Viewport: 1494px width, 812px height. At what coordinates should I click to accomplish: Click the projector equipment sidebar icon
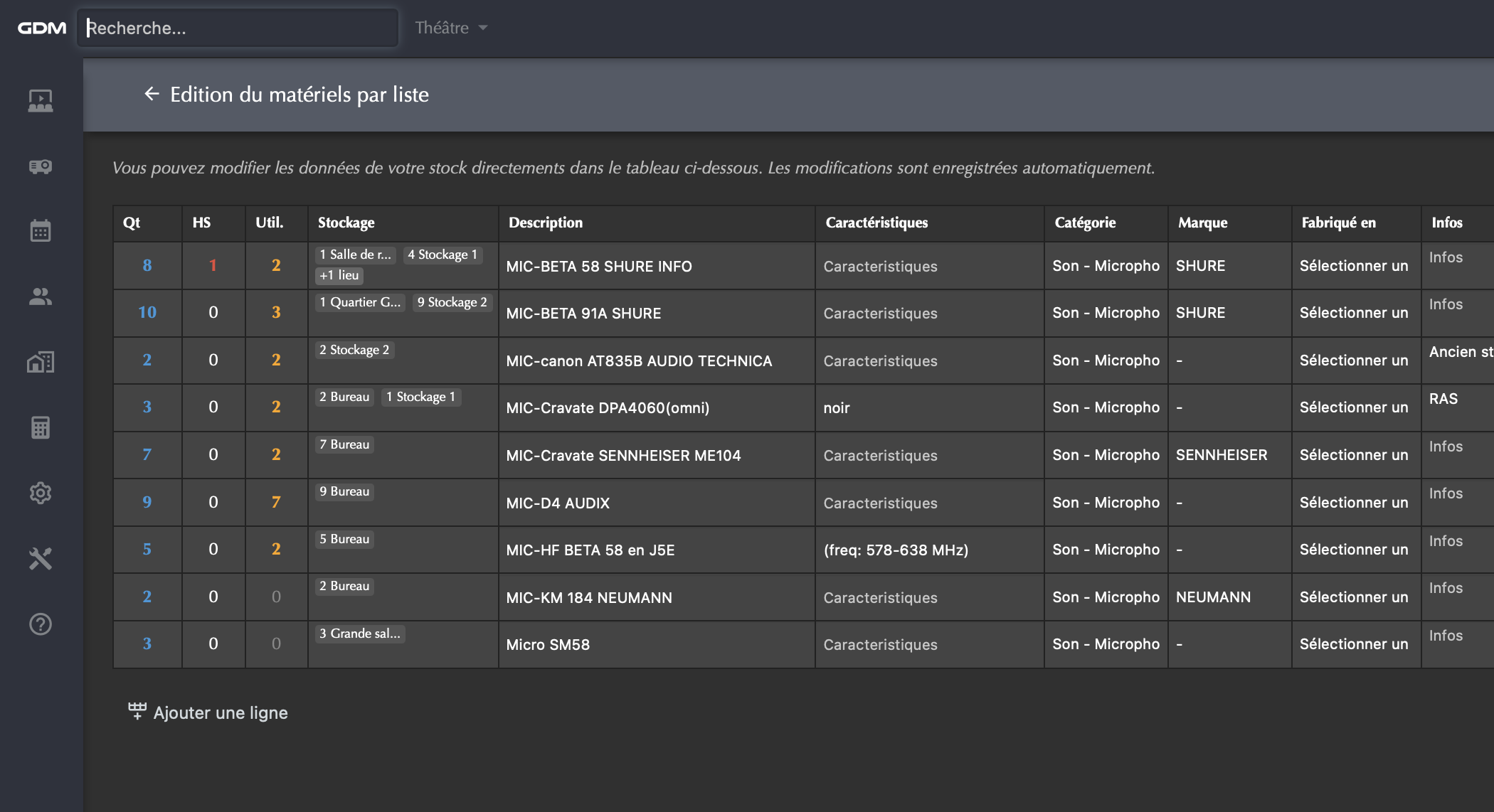[x=41, y=166]
